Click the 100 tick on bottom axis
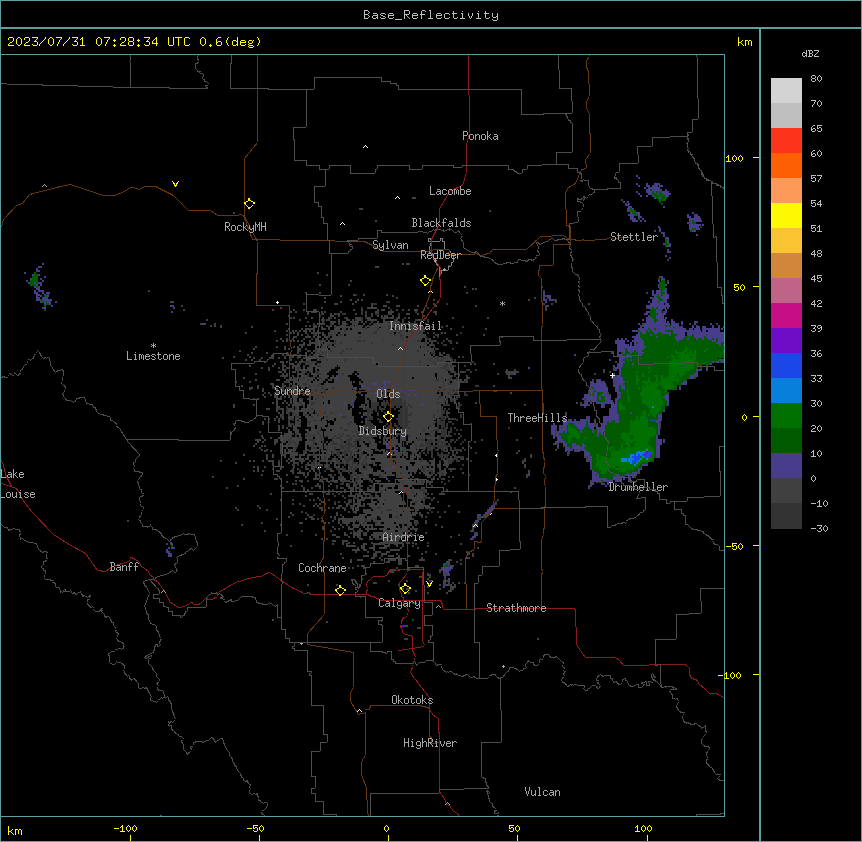 (643, 828)
